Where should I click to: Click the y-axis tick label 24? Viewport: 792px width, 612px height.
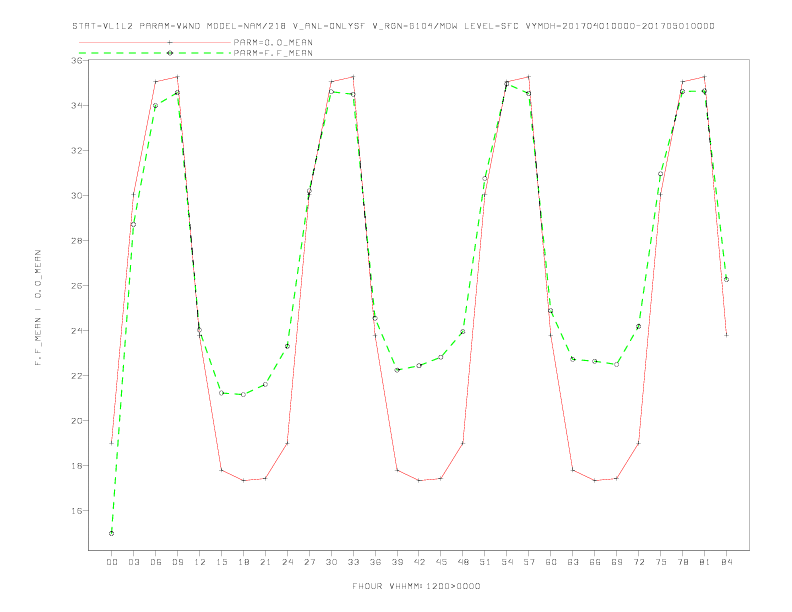[77, 331]
